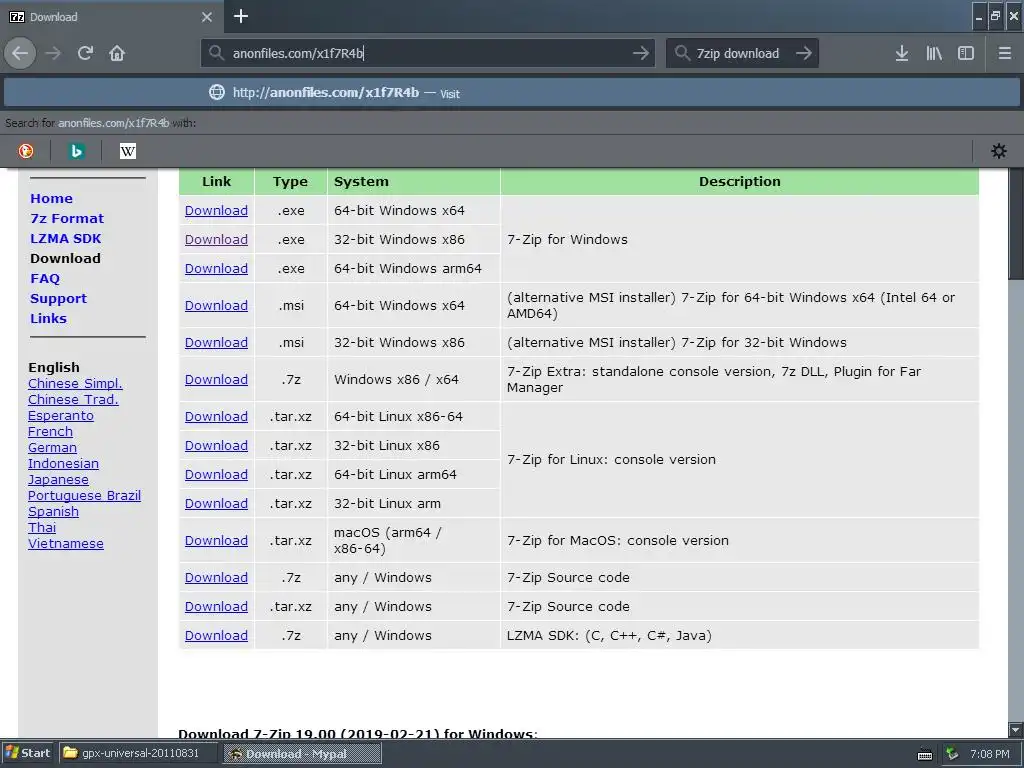The width and height of the screenshot is (1024, 768).
Task: Switch to gpx-universal-20110831 taskbar window
Action: click(x=138, y=753)
